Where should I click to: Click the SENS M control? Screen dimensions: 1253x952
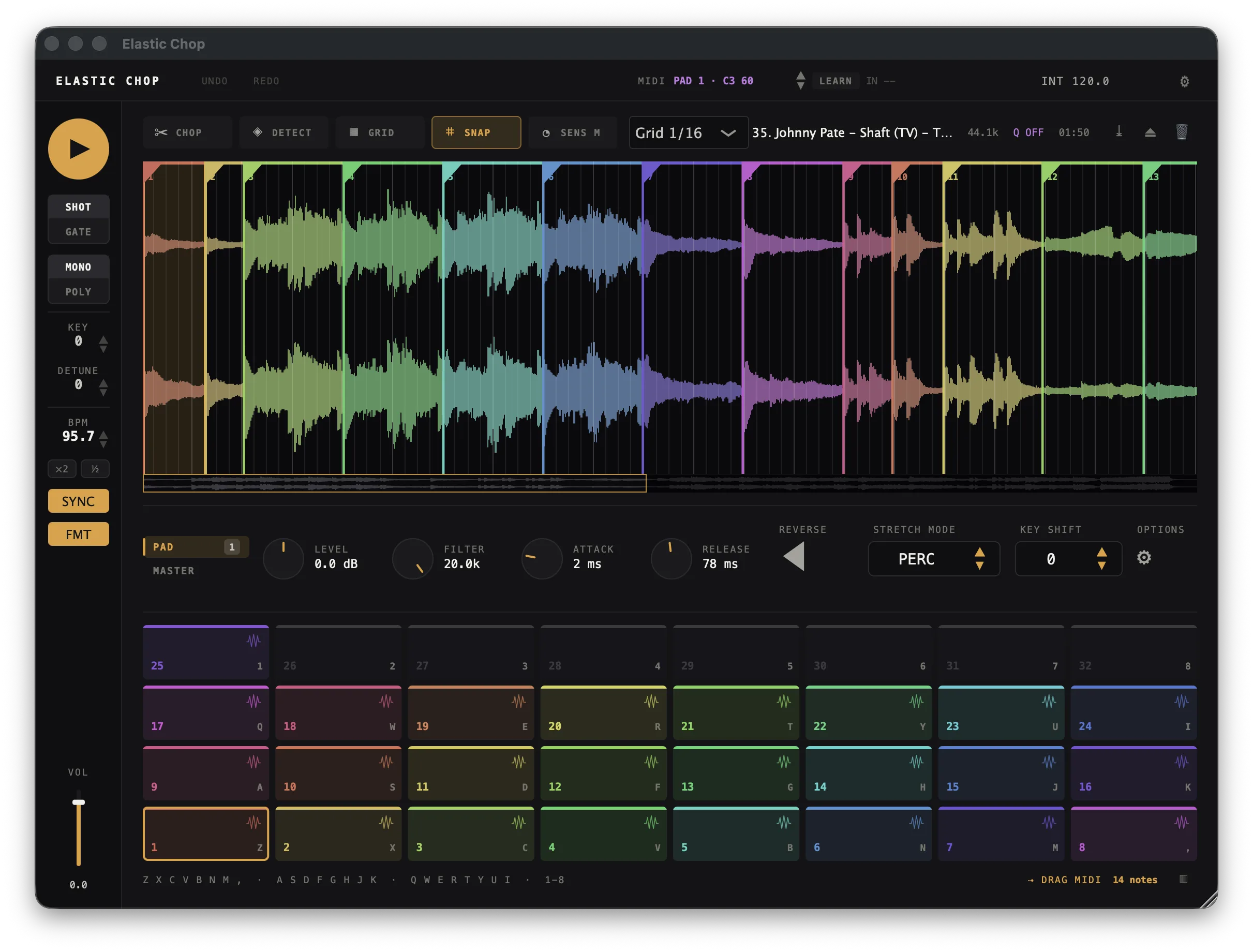pos(573,132)
